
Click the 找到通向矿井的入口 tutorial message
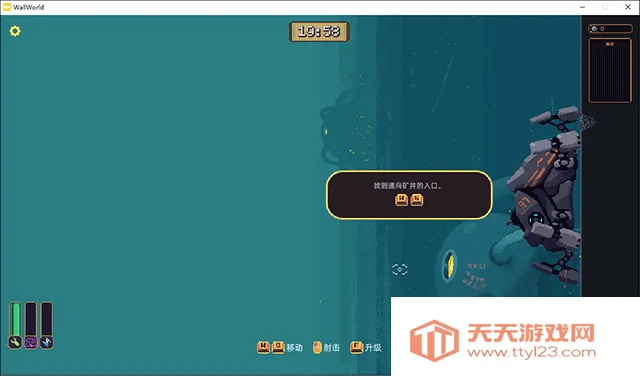tap(408, 186)
